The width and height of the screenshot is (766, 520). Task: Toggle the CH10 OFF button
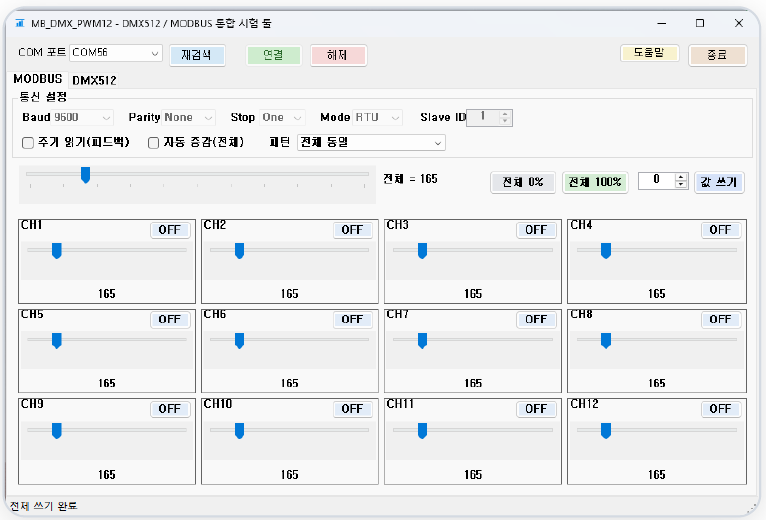tap(353, 409)
